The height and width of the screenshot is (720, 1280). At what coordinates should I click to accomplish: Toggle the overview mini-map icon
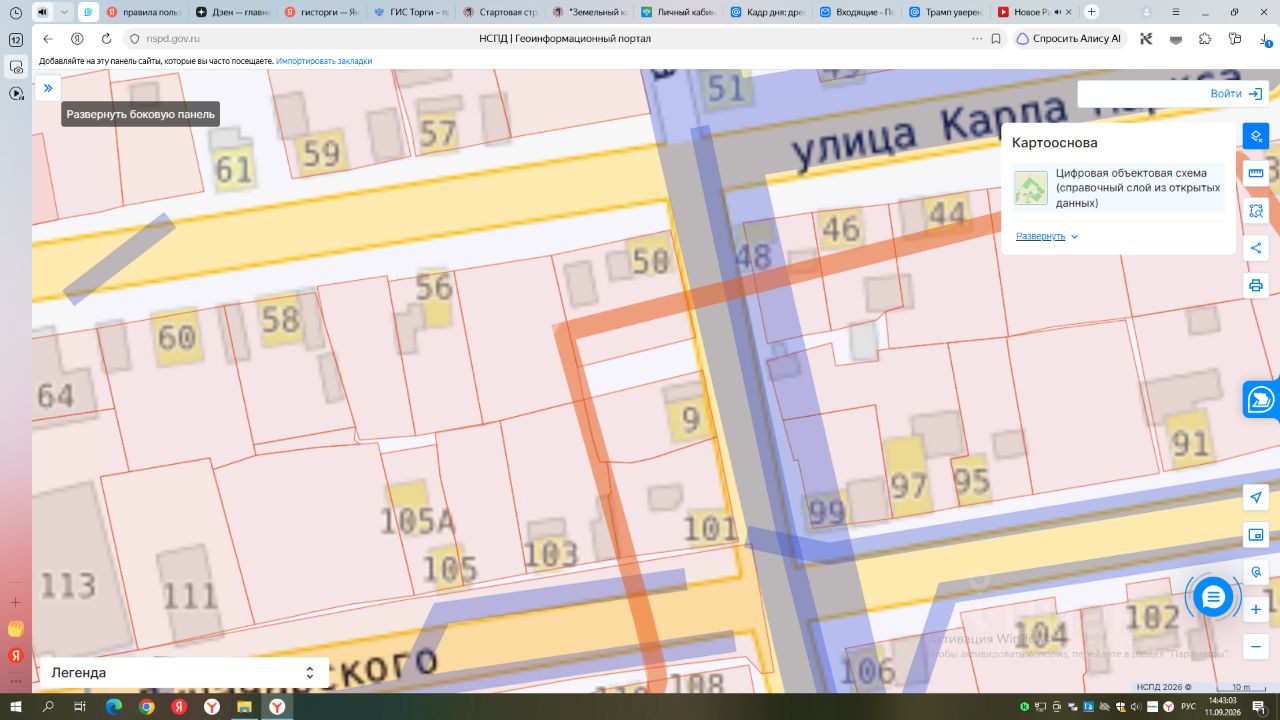1256,535
